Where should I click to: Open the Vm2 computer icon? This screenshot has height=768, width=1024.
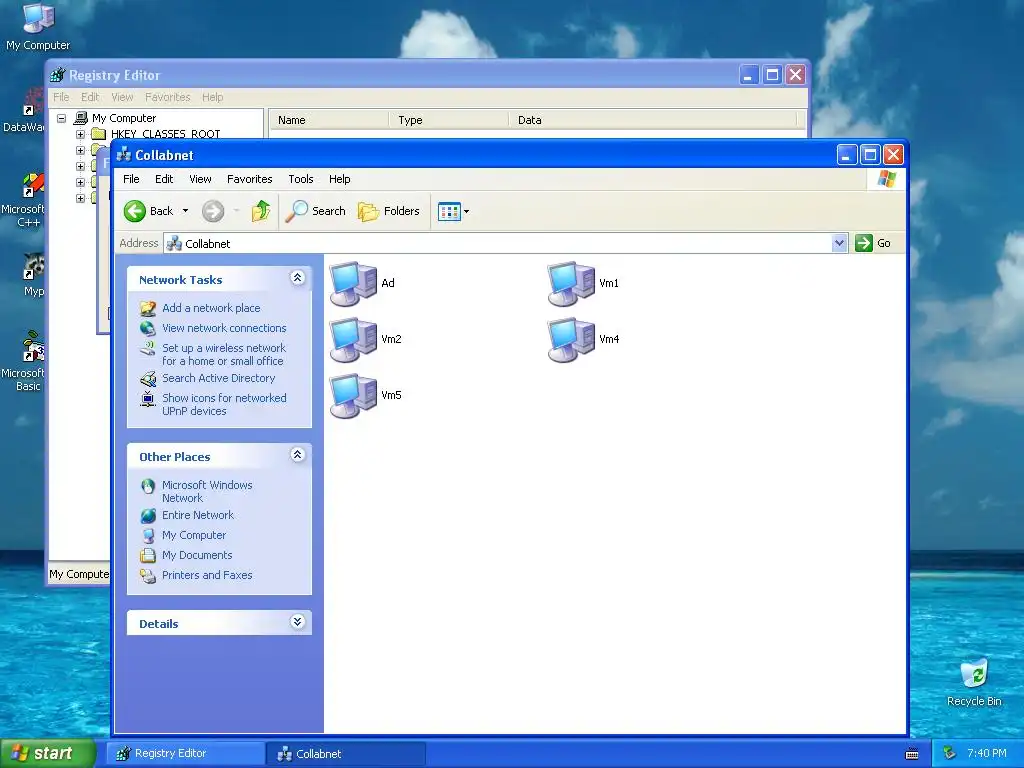point(353,340)
